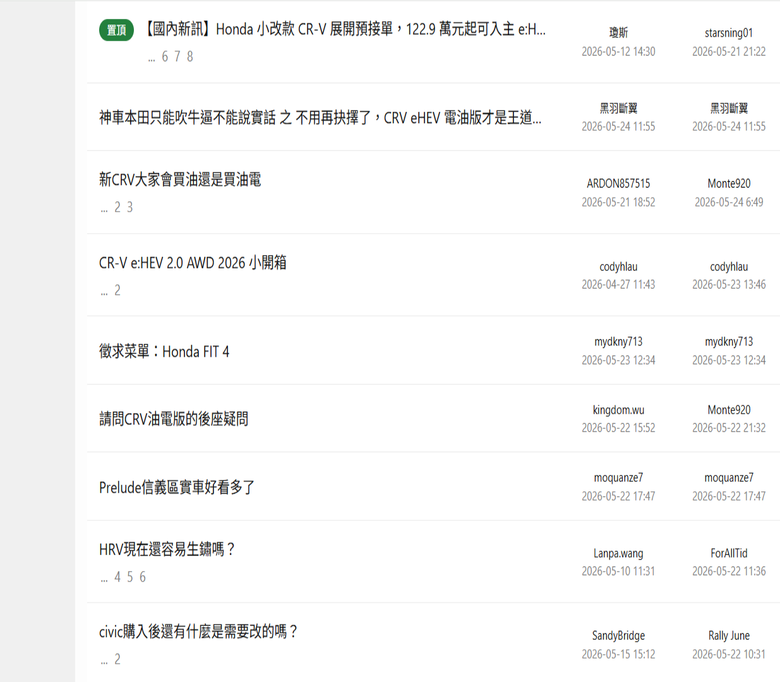Go to page 8 of the pinned CR-V thread
The width and height of the screenshot is (780, 682).
pos(190,57)
